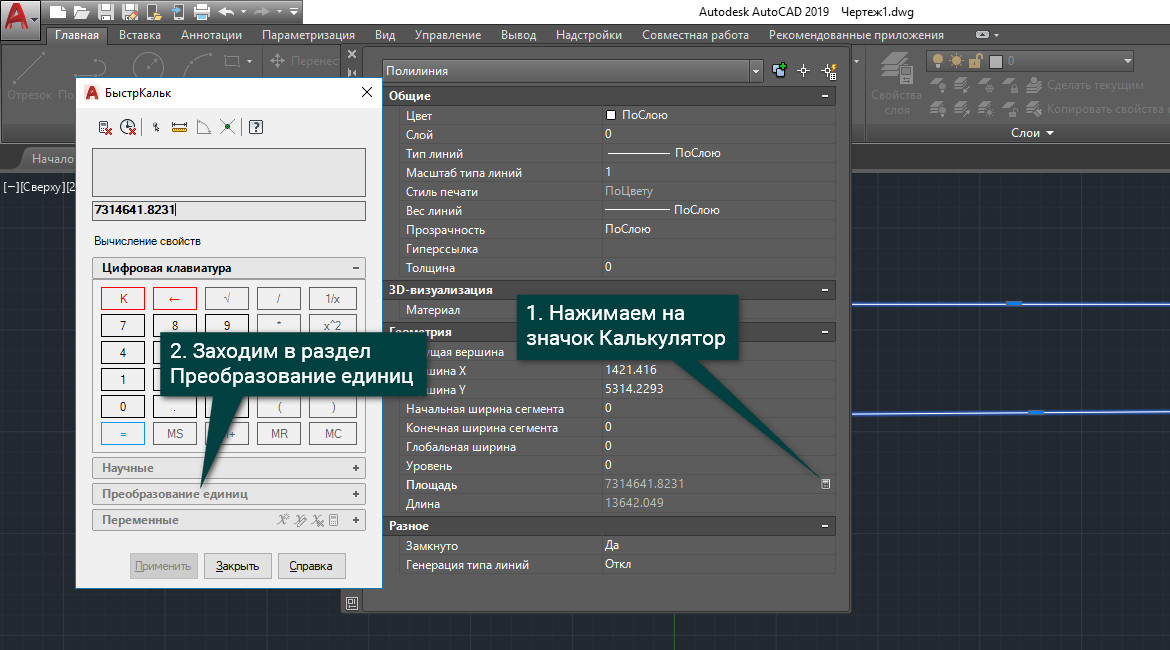Click the Quick Select icon in properties palette
1170x650 pixels.
point(829,71)
